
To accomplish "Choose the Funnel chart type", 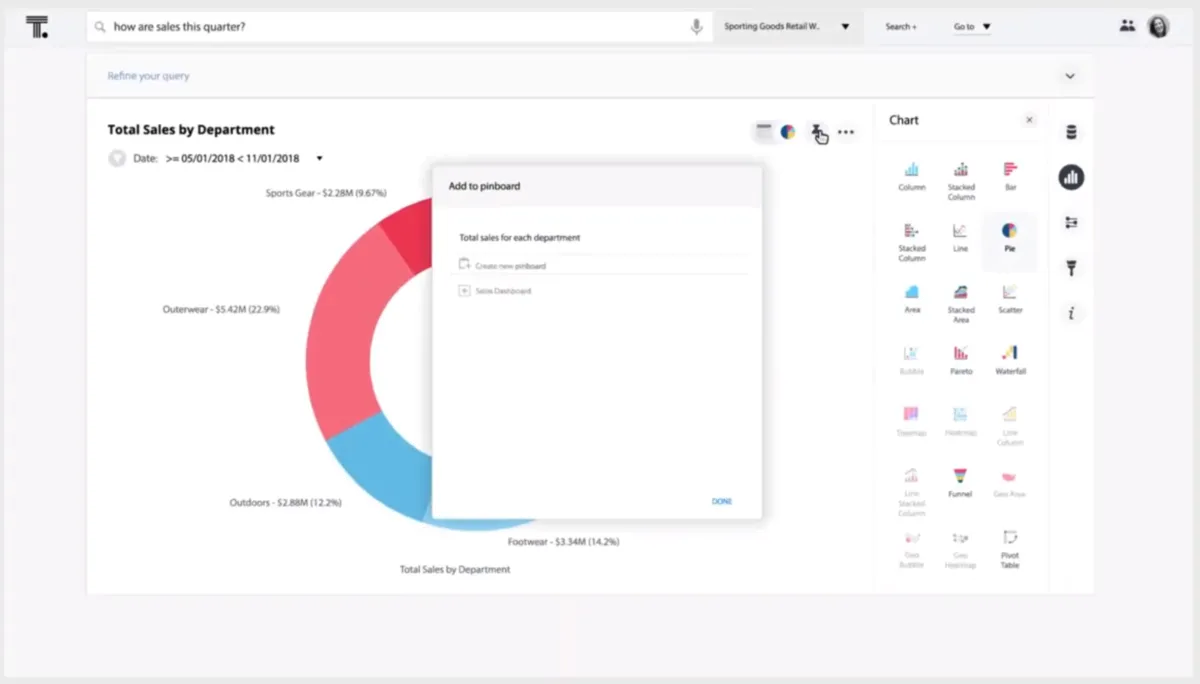I will click(x=960, y=482).
